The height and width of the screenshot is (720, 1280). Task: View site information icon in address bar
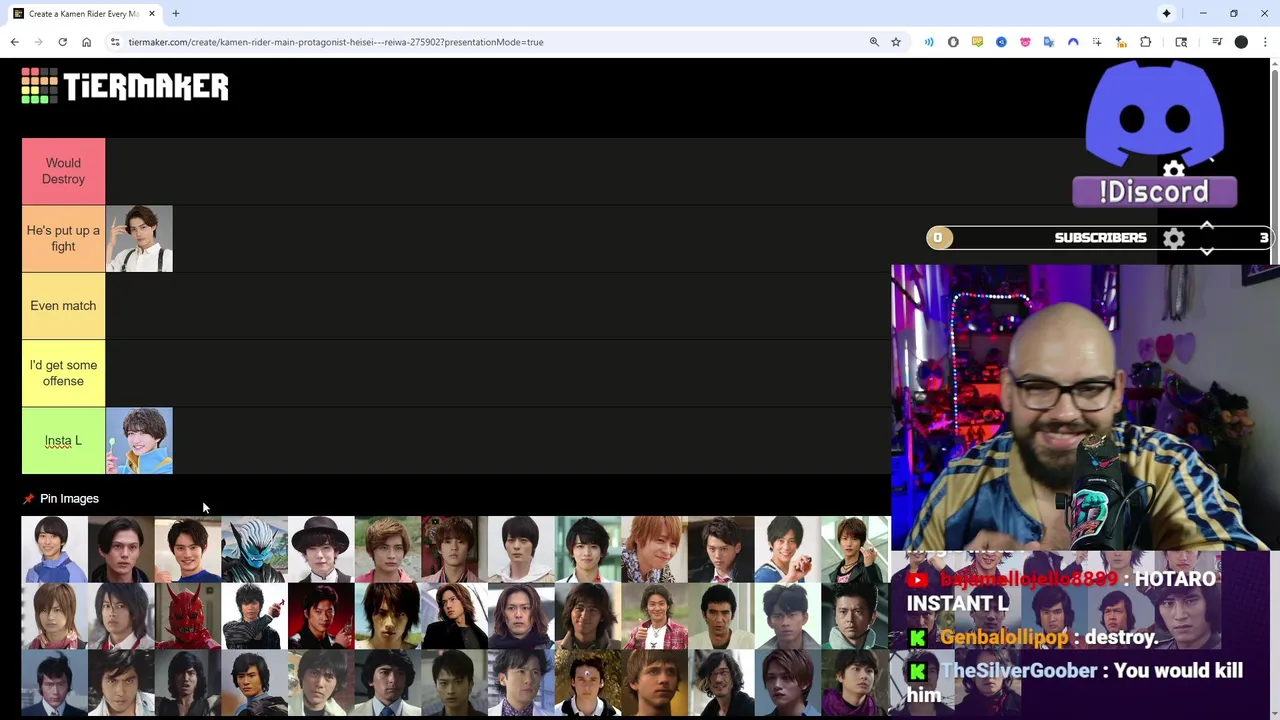115,42
